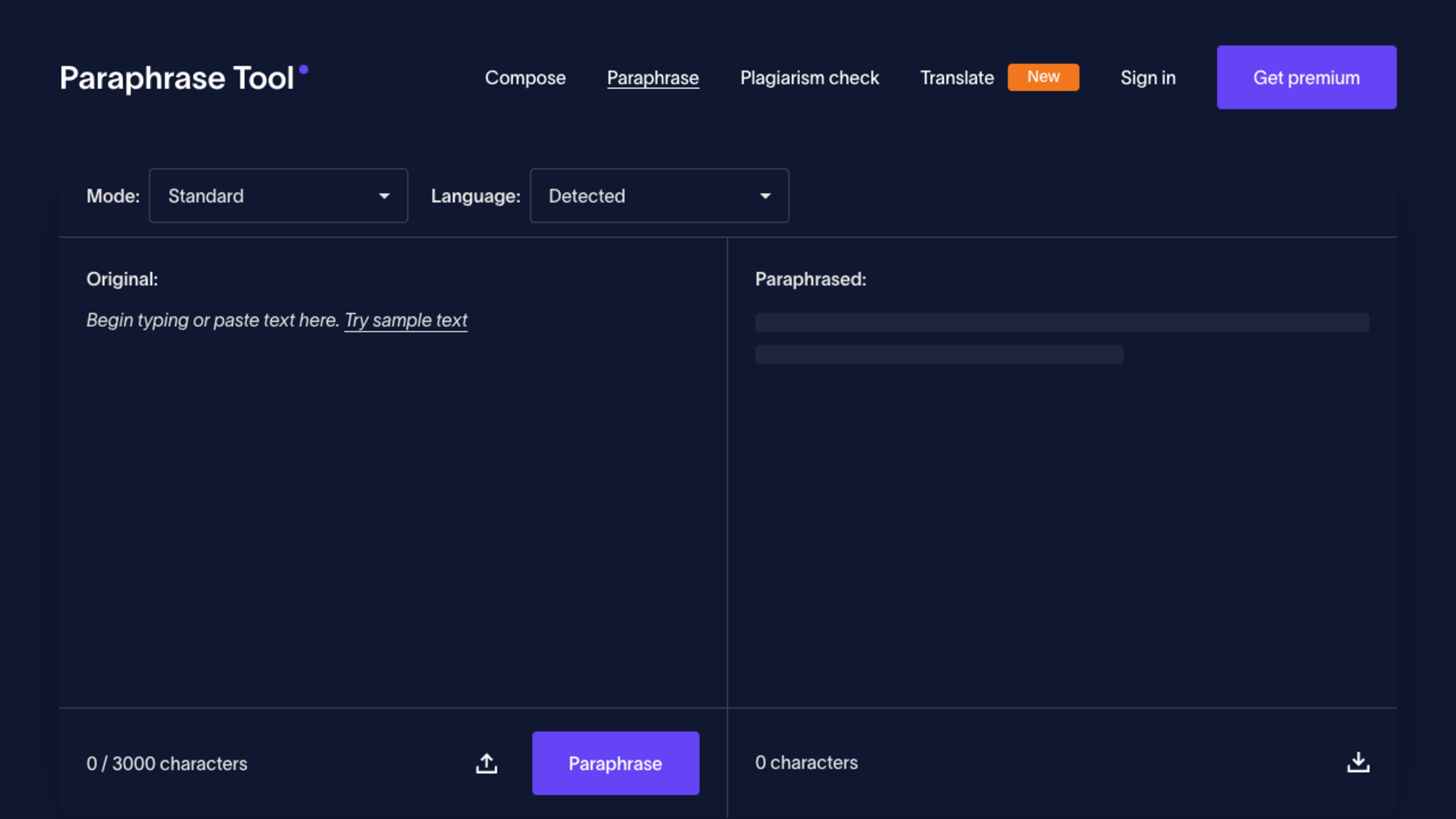Select the Paraphrase nav tab
The width and height of the screenshot is (1456, 819).
pyautogui.click(x=653, y=78)
